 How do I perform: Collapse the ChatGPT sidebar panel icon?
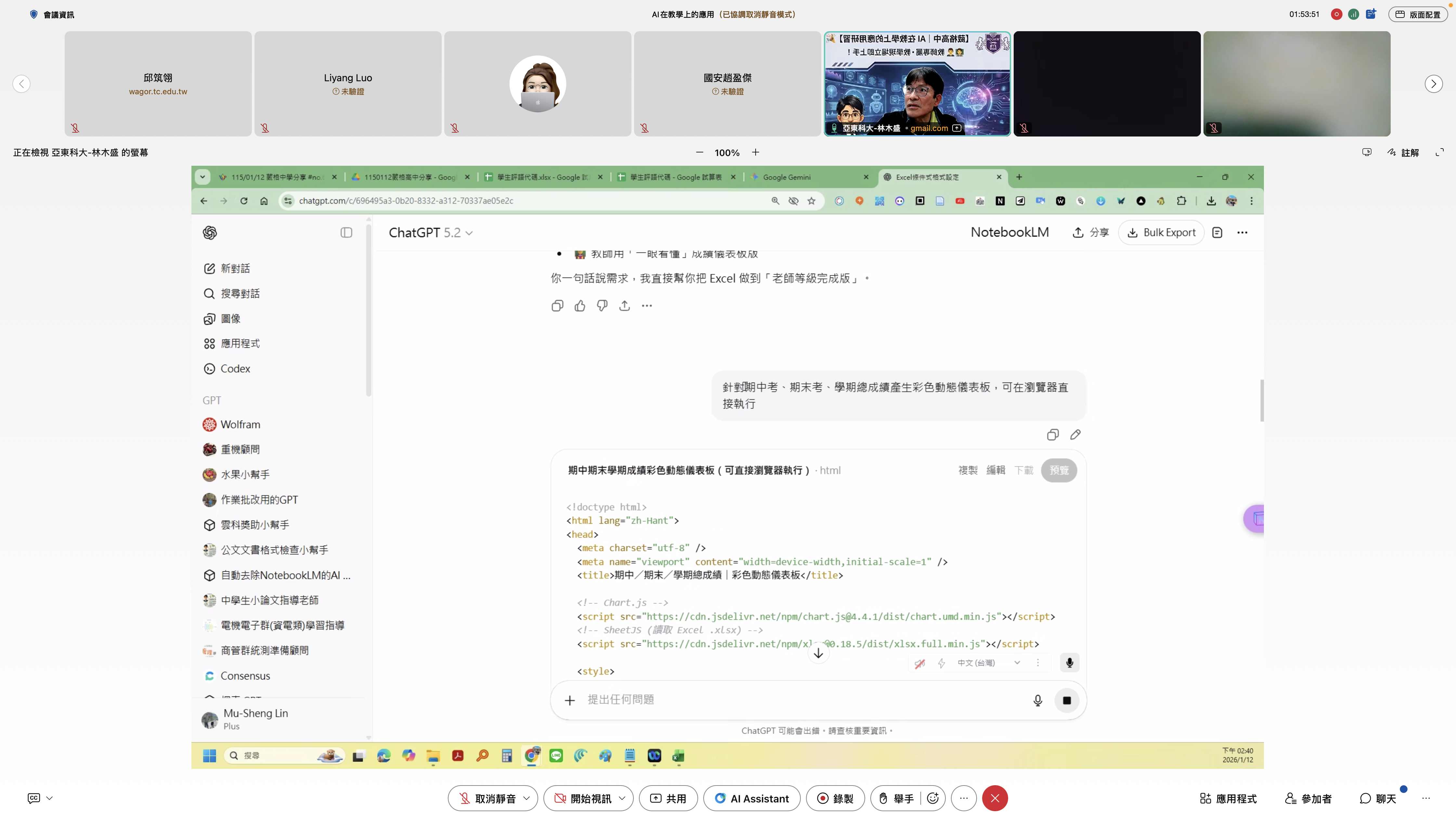coord(346,233)
